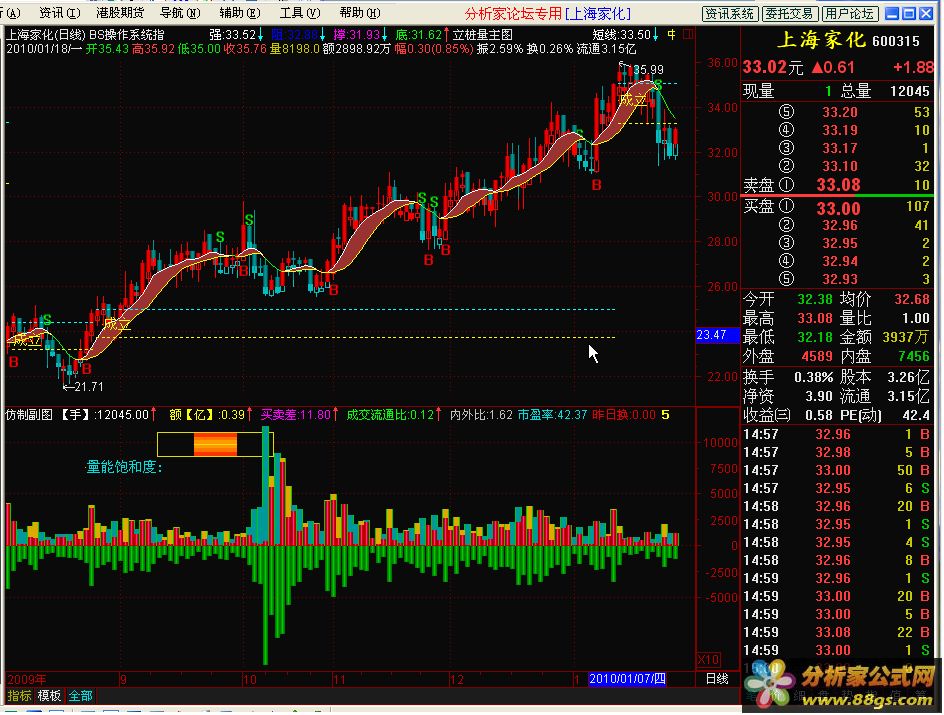Open the 帮助(H) menu
Viewport: 944px width, 715px height.
click(x=360, y=13)
